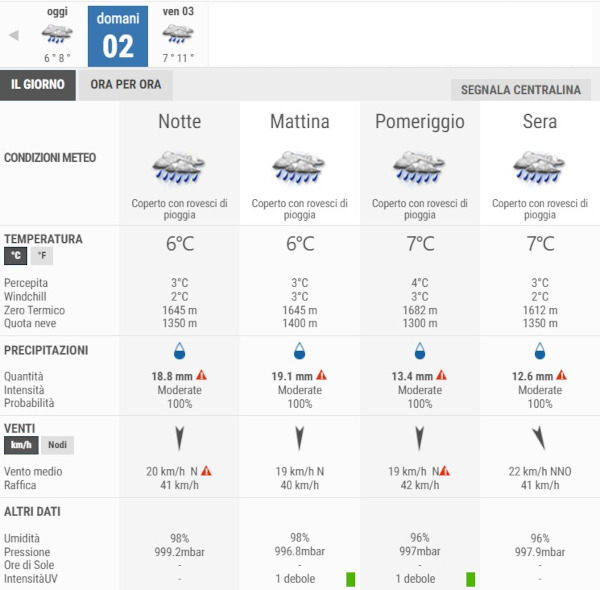Go to previous days with left arrow
The width and height of the screenshot is (600, 590).
pyautogui.click(x=14, y=35)
